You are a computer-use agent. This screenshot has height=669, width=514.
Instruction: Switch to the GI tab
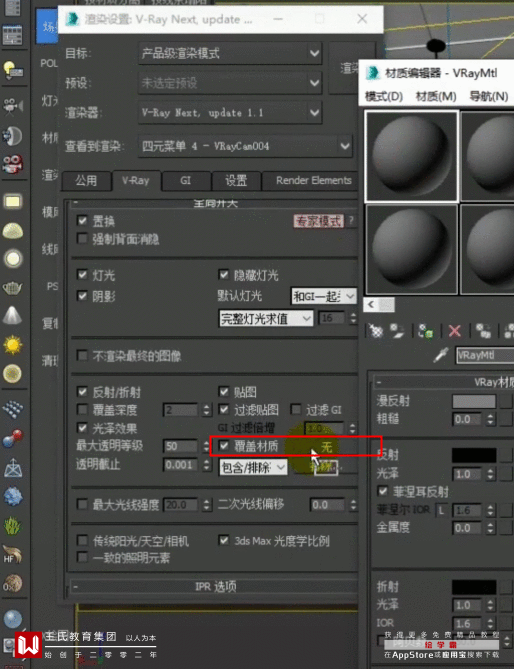[186, 181]
